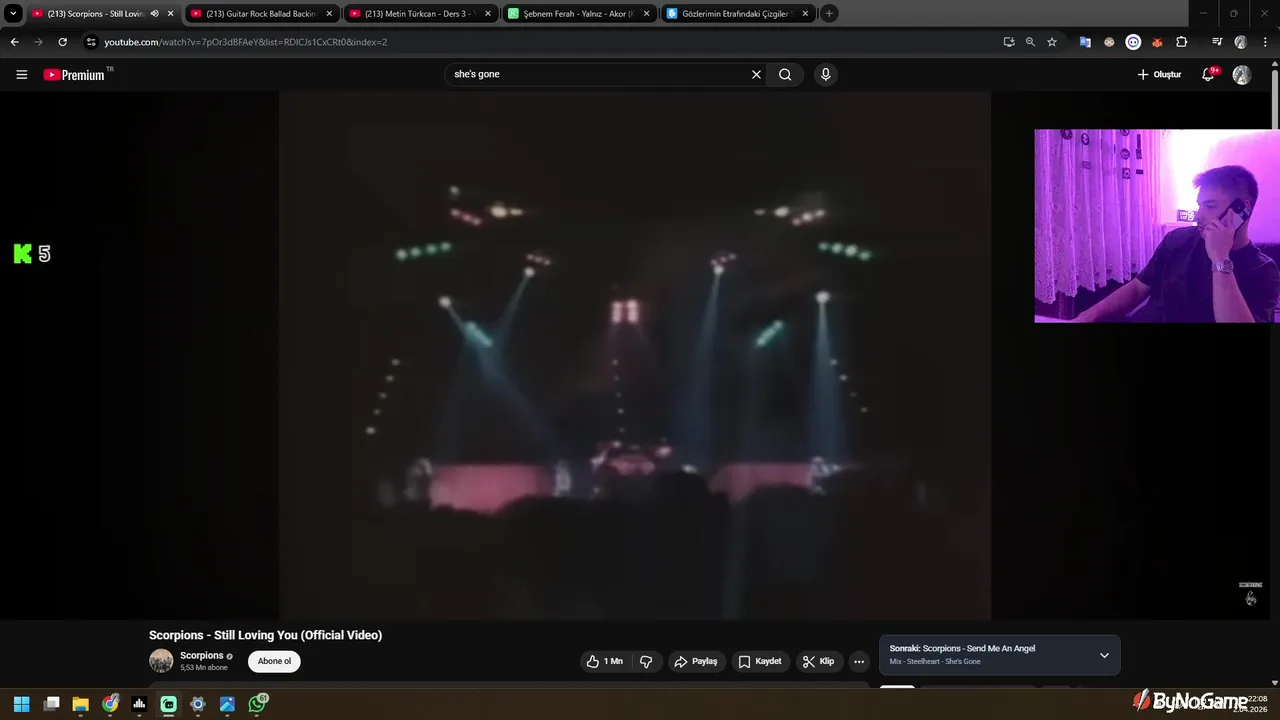
Task: Open media control playlist icon
Action: point(1217,42)
